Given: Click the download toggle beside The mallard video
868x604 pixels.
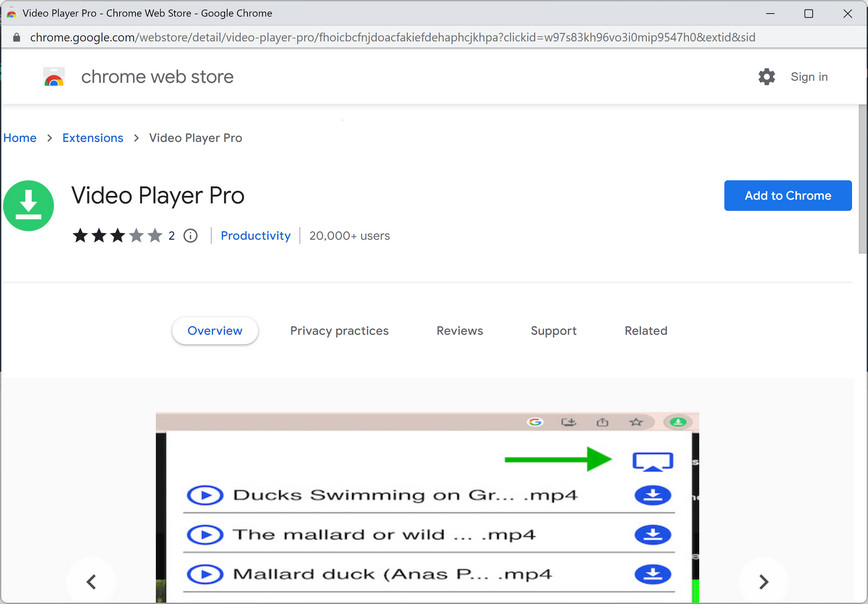Looking at the screenshot, I should pos(652,534).
